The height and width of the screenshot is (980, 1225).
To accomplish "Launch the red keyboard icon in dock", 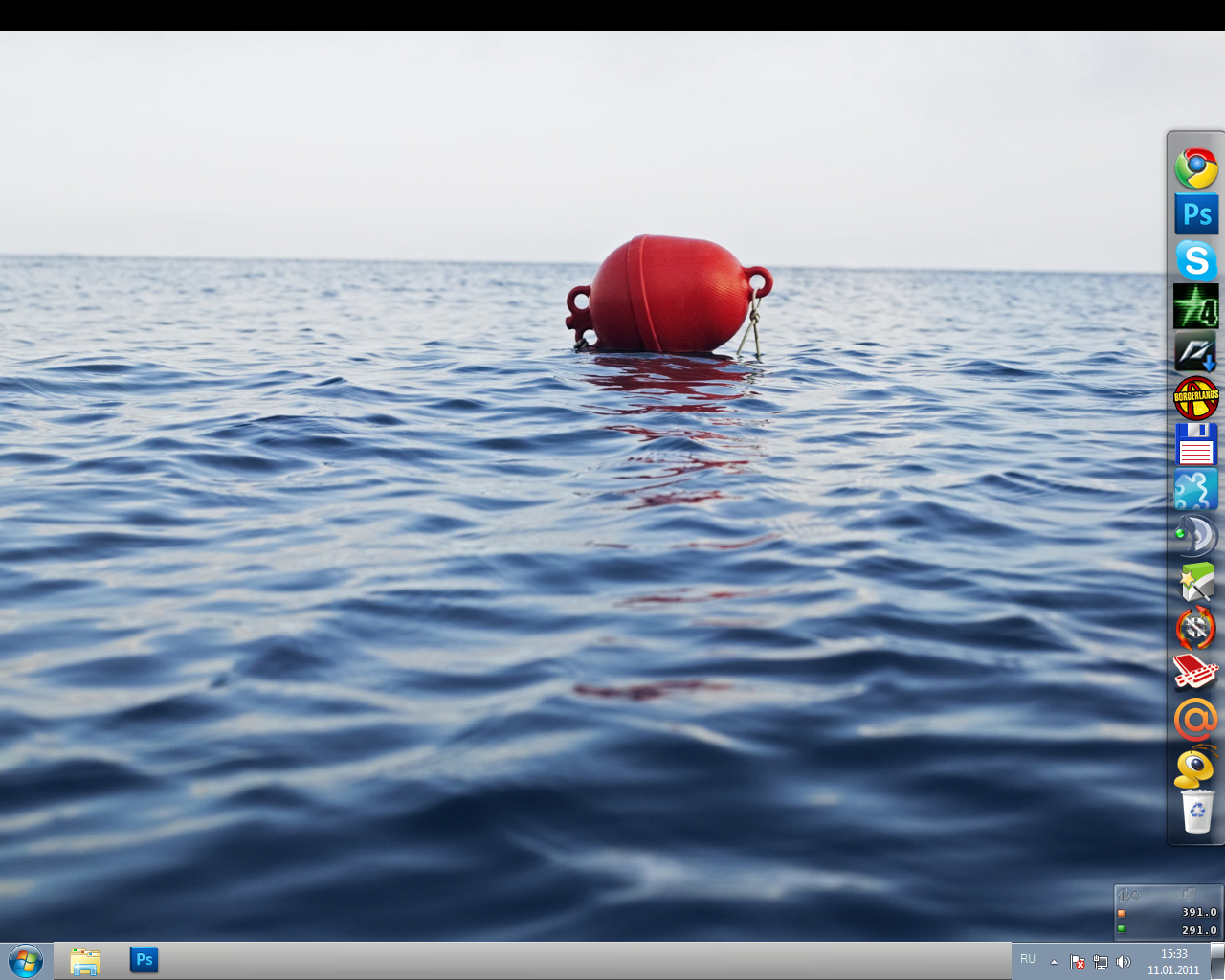I will 1195,674.
